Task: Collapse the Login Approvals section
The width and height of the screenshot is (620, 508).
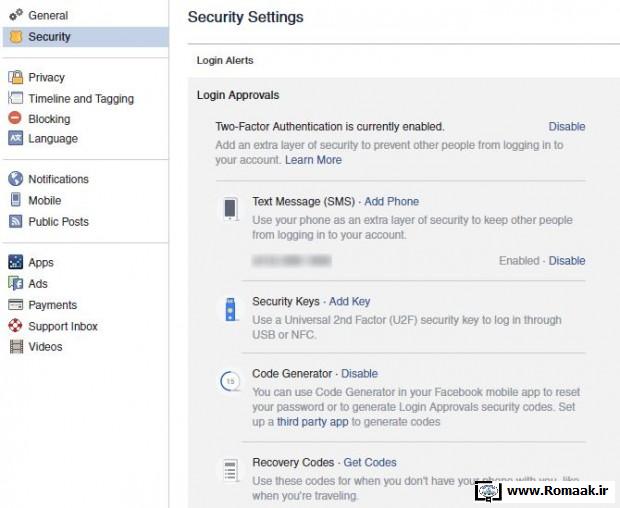Action: pyautogui.click(x=238, y=95)
